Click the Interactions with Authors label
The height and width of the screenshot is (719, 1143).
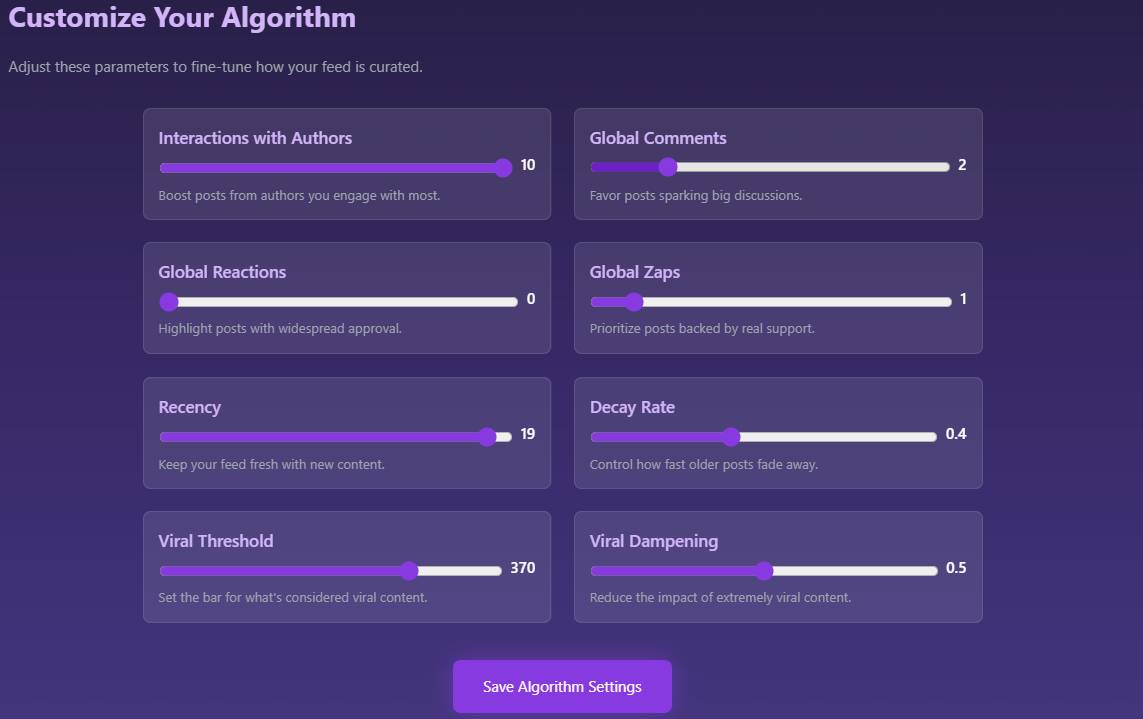[255, 138]
